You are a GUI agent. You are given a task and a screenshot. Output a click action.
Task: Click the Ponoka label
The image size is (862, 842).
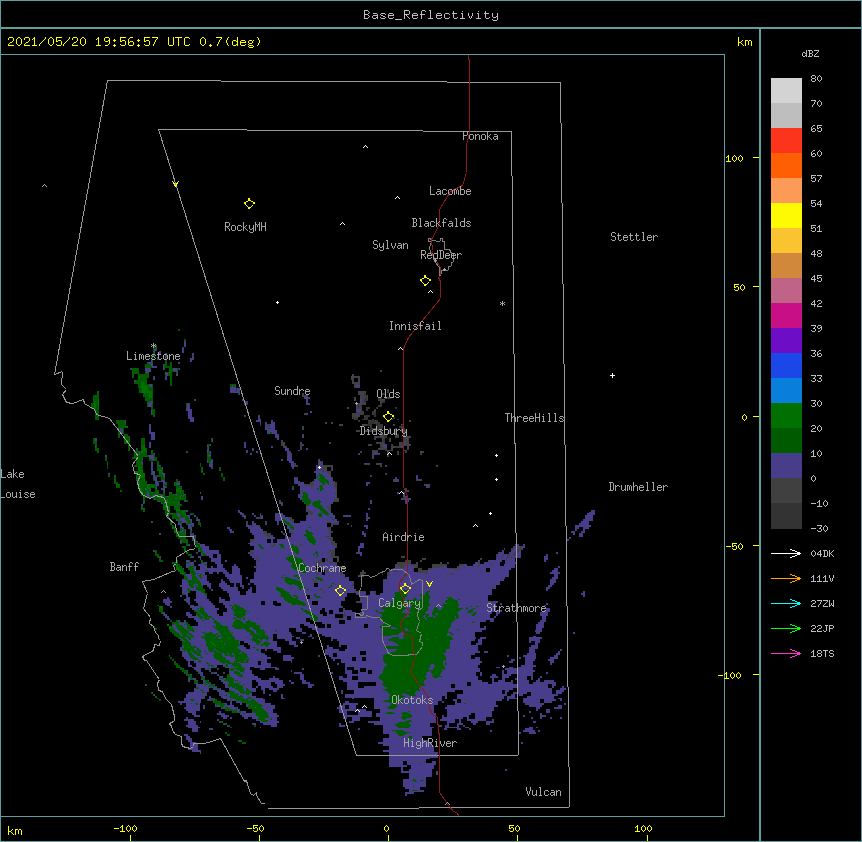(x=480, y=136)
